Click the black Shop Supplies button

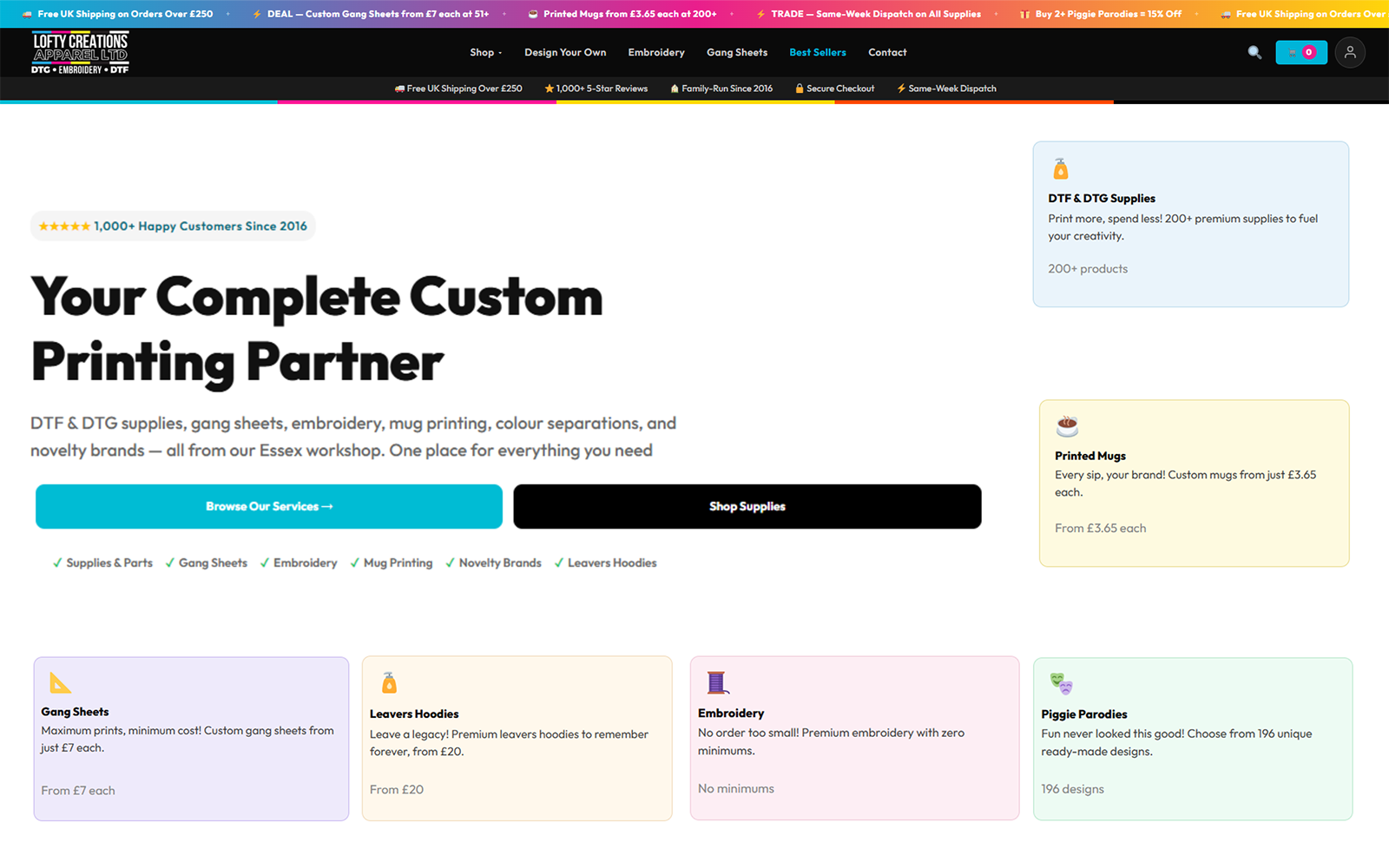[x=747, y=506]
